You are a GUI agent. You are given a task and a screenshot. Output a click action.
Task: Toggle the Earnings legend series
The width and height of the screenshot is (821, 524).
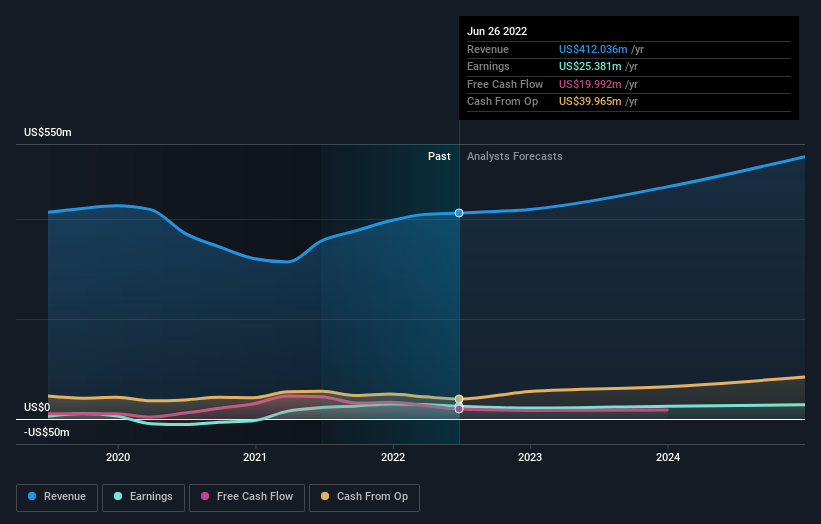click(x=143, y=497)
